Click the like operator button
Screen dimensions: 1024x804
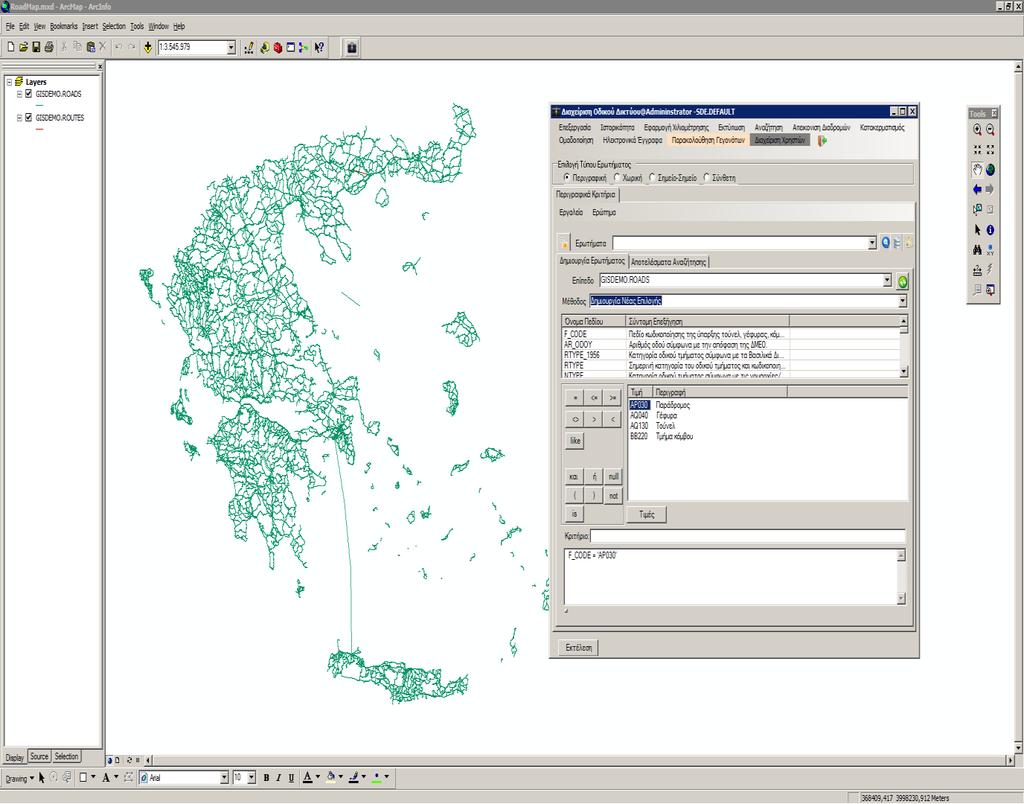tap(575, 440)
